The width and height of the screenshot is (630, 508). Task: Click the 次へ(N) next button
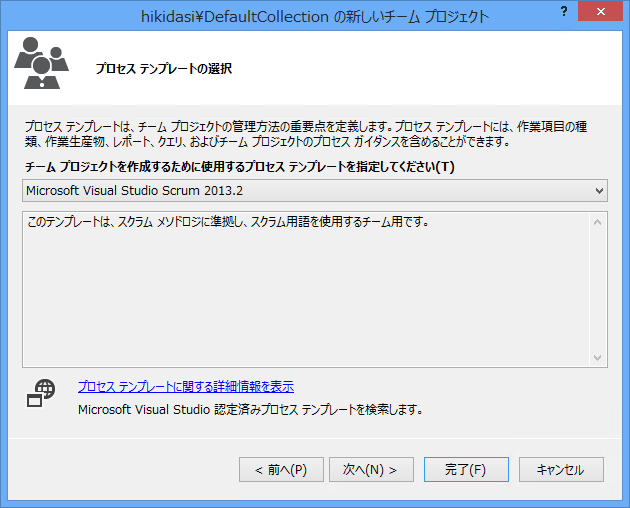pos(371,469)
